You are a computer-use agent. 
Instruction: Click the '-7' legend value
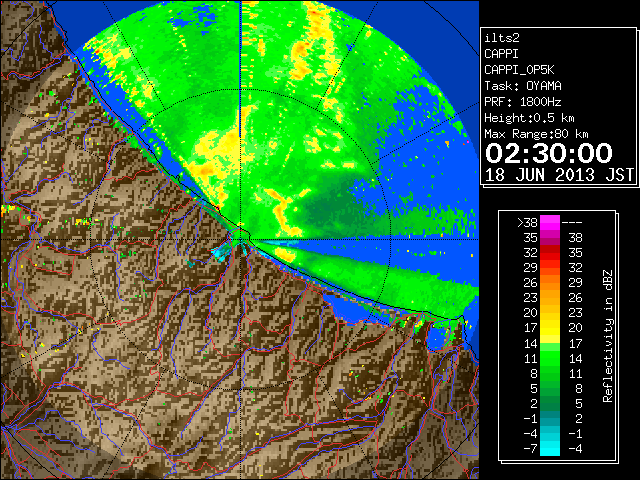click(530, 449)
